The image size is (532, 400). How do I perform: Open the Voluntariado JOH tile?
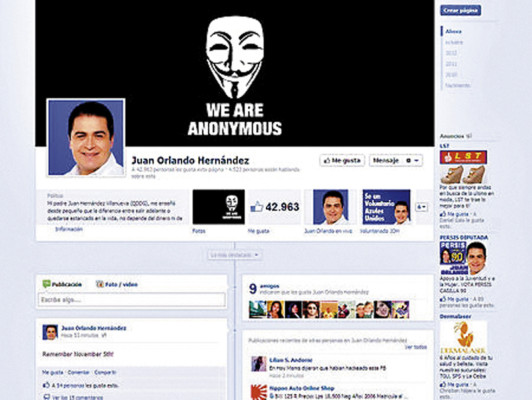click(386, 207)
